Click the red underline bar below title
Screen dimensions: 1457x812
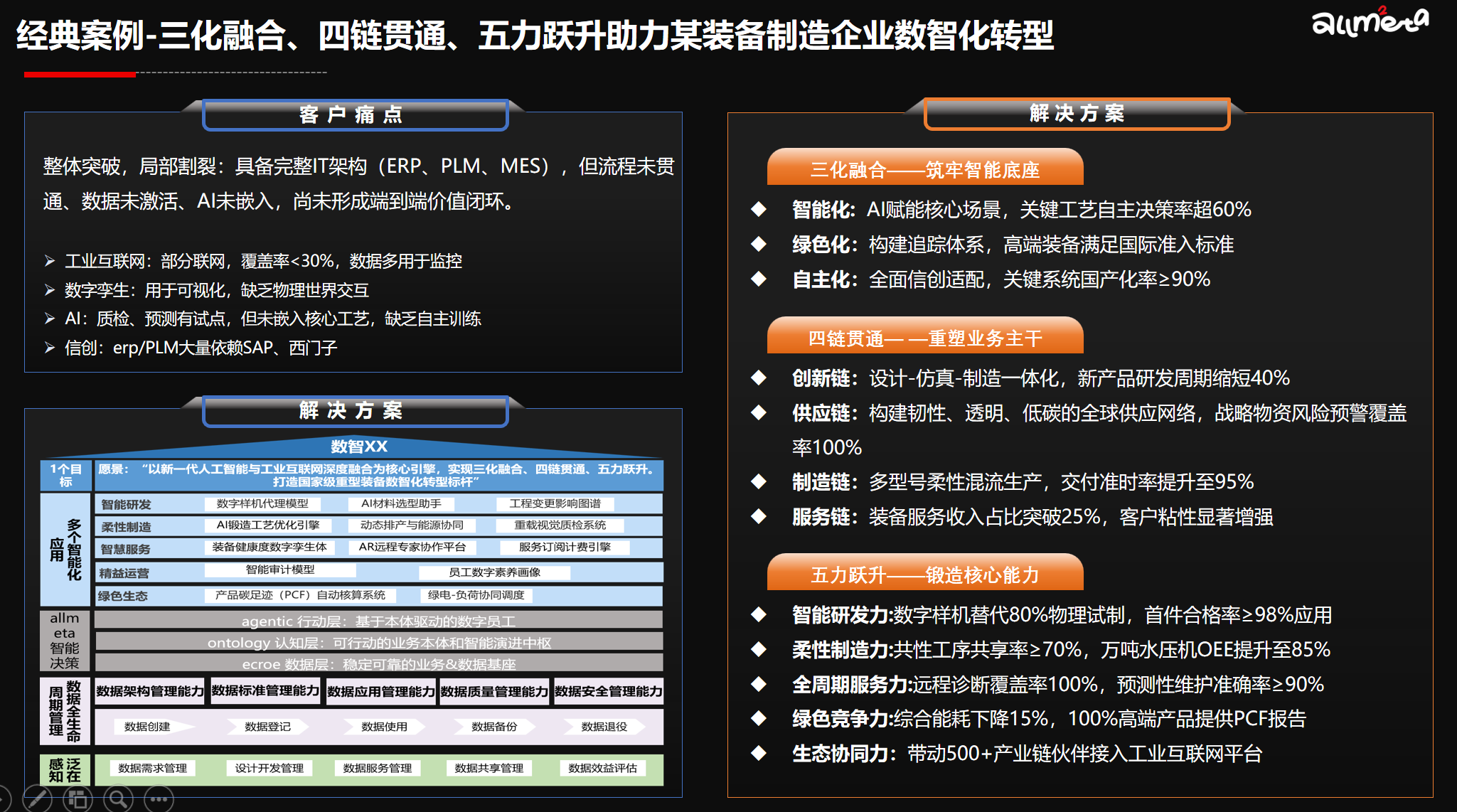coord(80,74)
